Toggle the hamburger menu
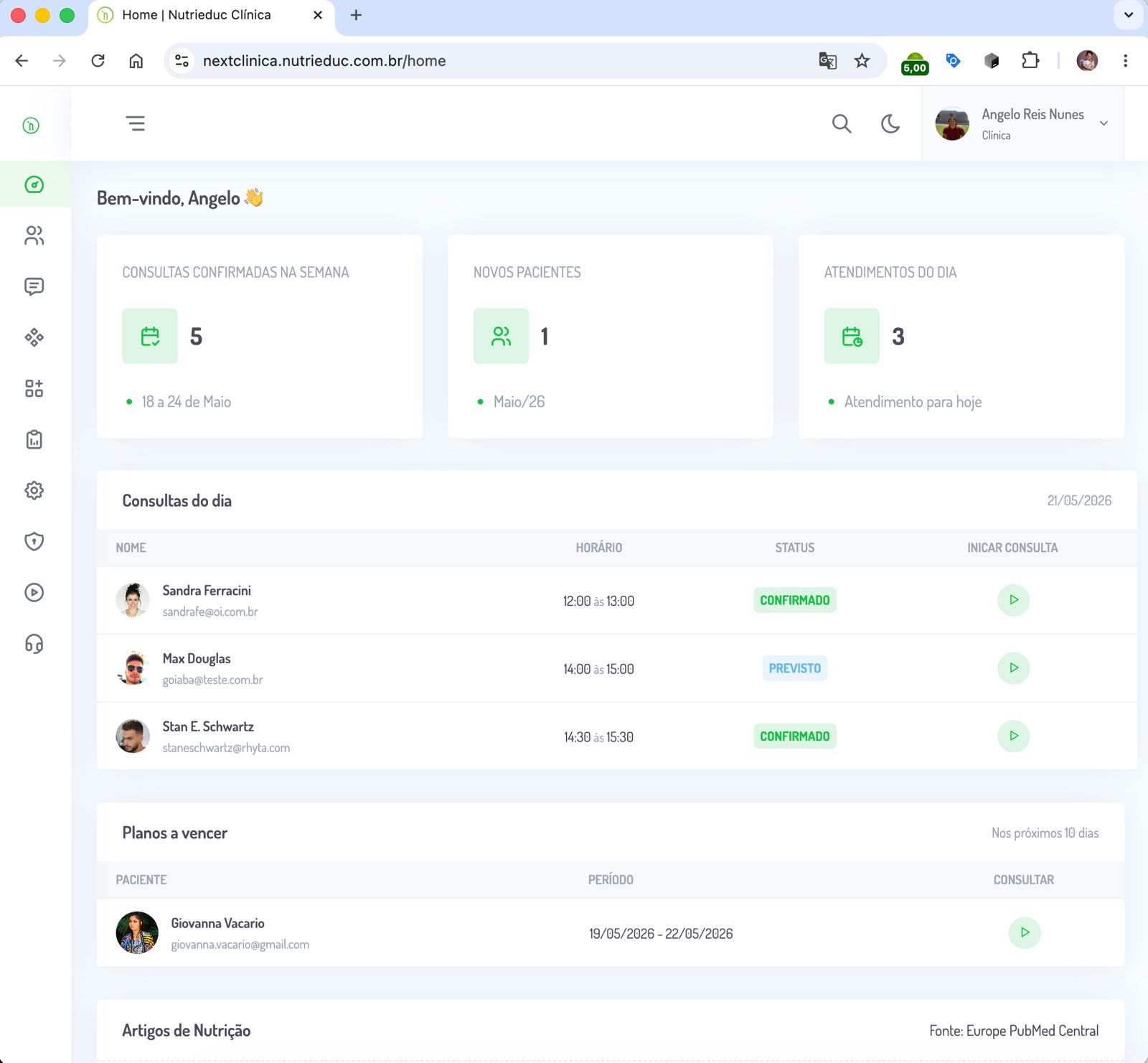Screen dimensions: 1148x1063 136,123
